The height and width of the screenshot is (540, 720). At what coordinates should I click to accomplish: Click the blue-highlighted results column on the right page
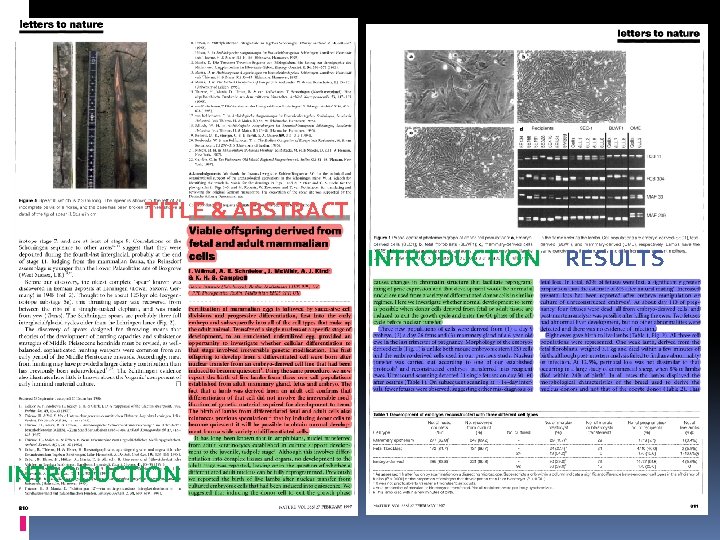tap(620, 335)
